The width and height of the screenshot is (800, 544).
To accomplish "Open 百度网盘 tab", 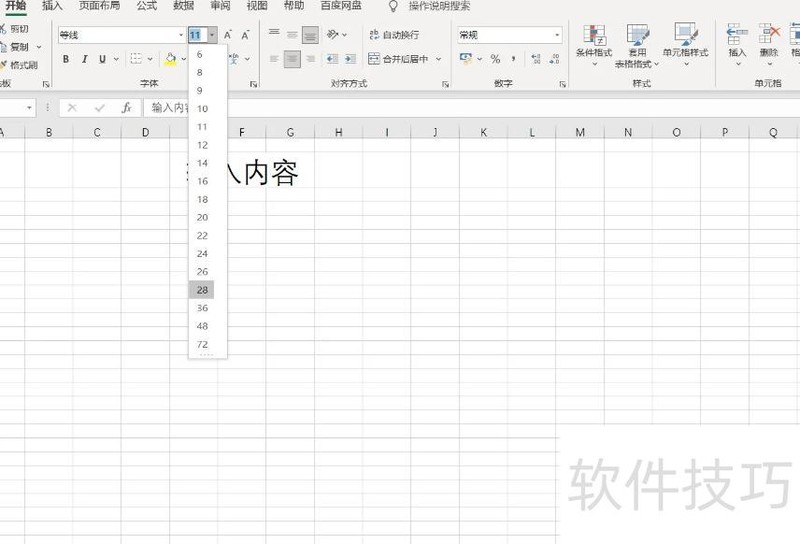I will [x=341, y=6].
